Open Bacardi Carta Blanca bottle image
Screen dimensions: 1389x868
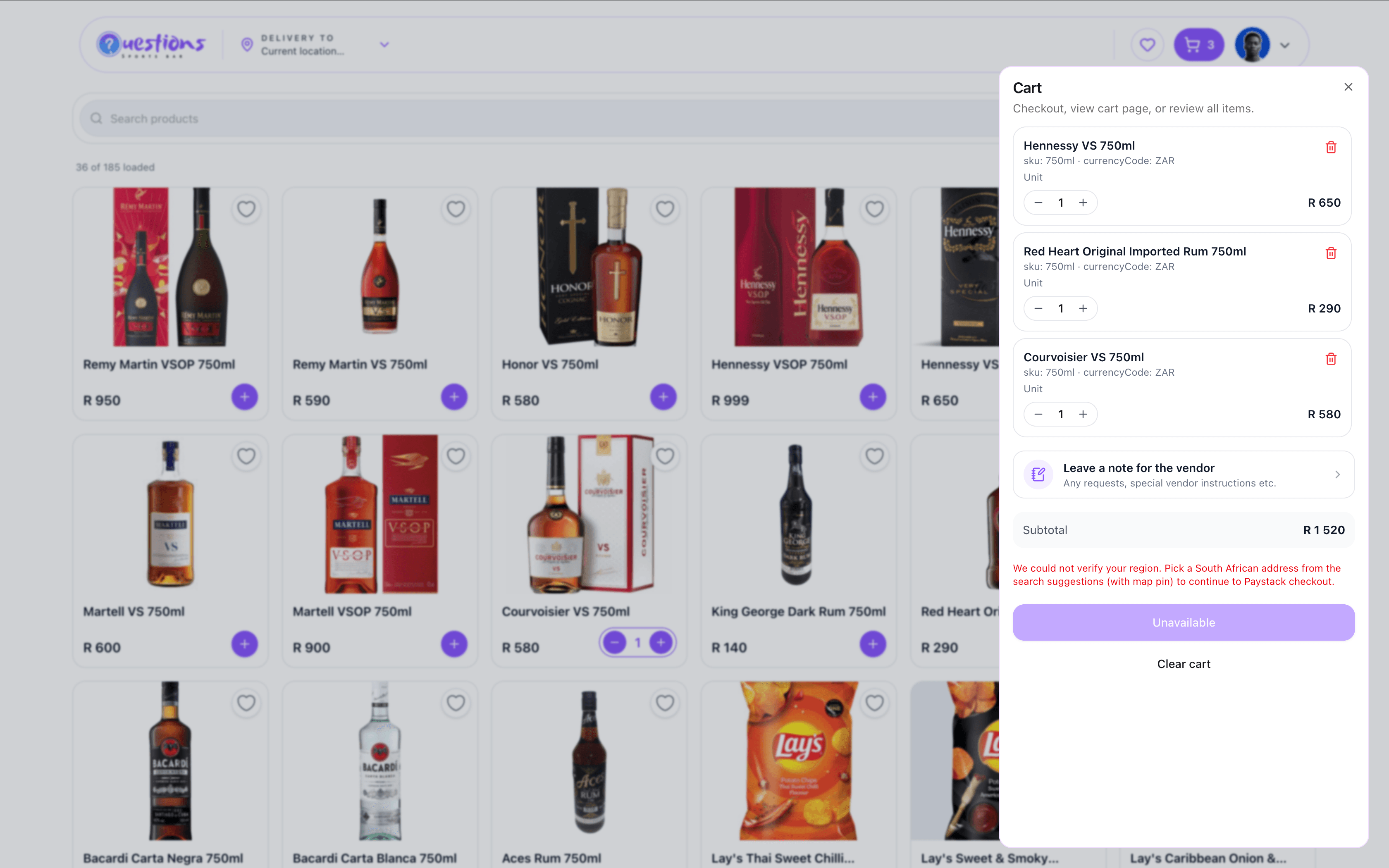[x=379, y=761]
